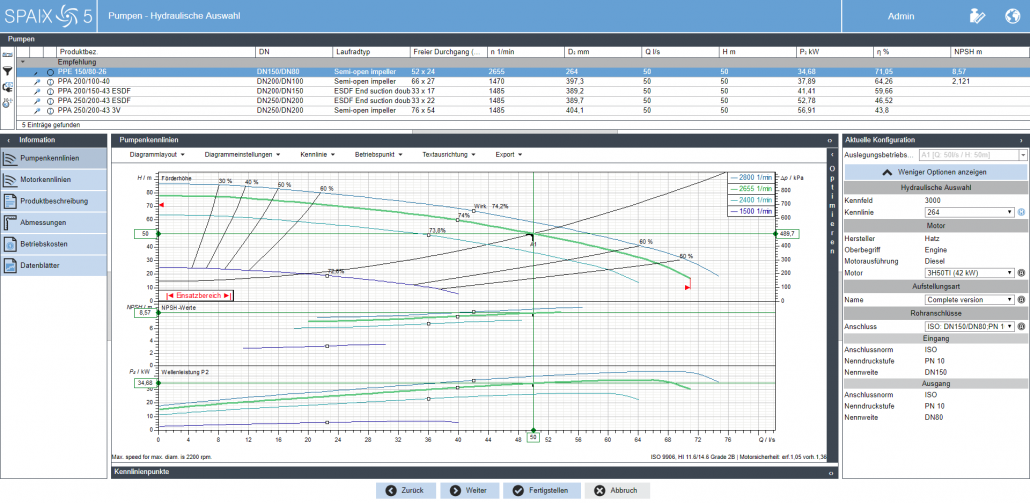Screen dimensions: 1030x503
Task: Open the Betriebspunkt menu
Action: point(380,155)
